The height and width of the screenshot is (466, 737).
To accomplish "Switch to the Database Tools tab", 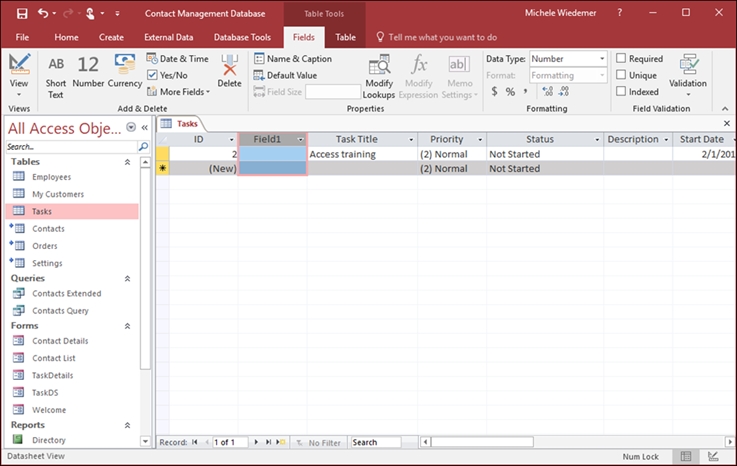I will [242, 37].
